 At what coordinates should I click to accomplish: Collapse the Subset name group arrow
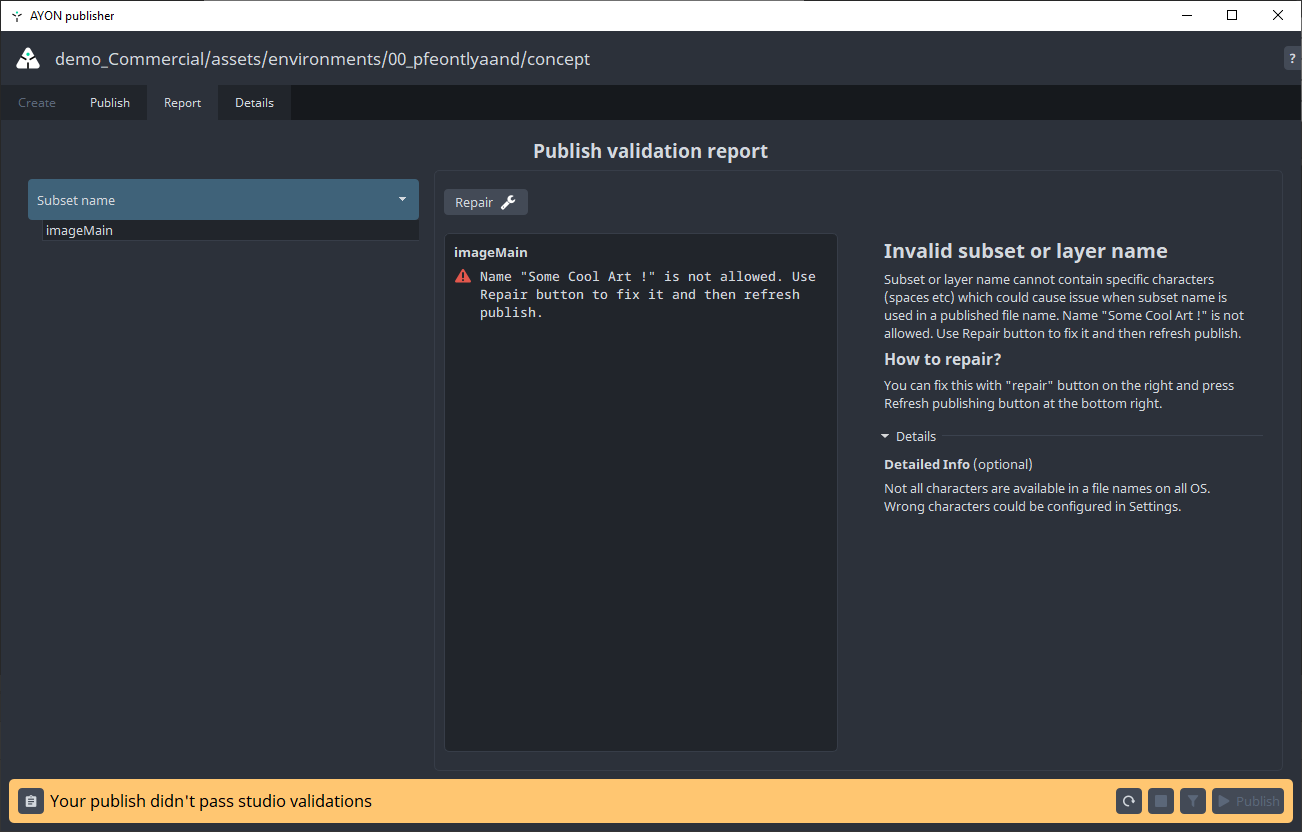(x=402, y=199)
